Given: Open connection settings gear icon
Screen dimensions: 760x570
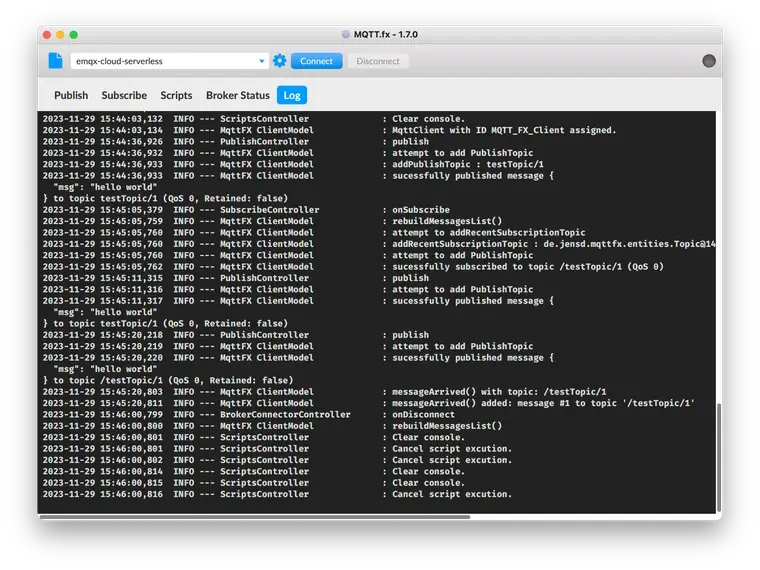Looking at the screenshot, I should [x=280, y=61].
